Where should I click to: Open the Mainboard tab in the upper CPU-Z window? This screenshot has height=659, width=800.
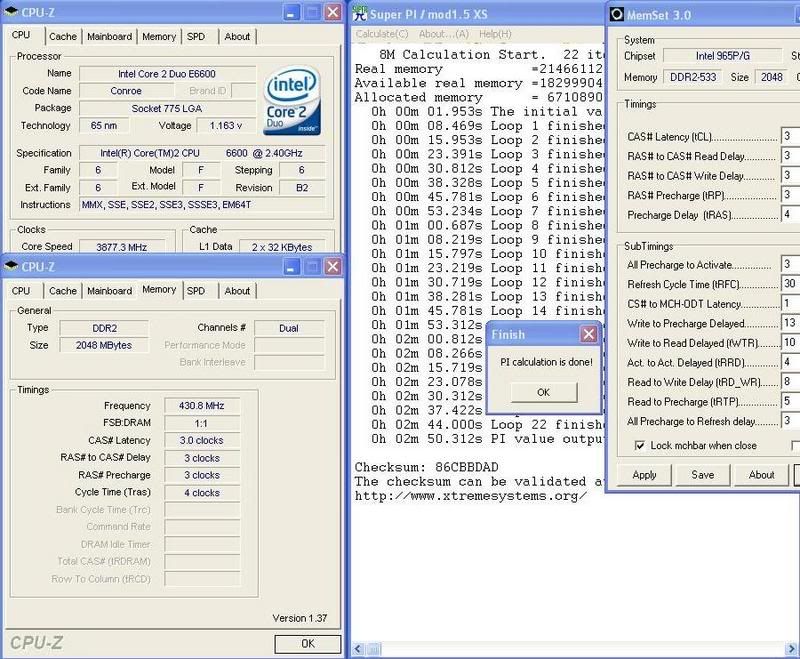coord(109,37)
